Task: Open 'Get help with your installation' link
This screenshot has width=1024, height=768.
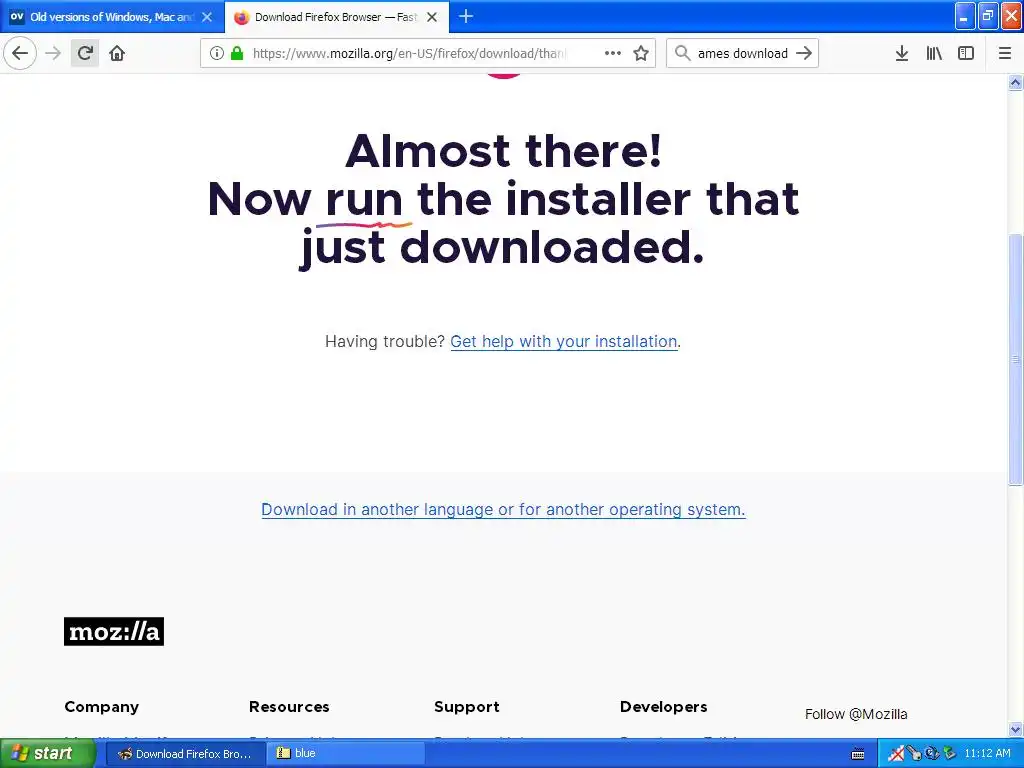Action: point(564,342)
